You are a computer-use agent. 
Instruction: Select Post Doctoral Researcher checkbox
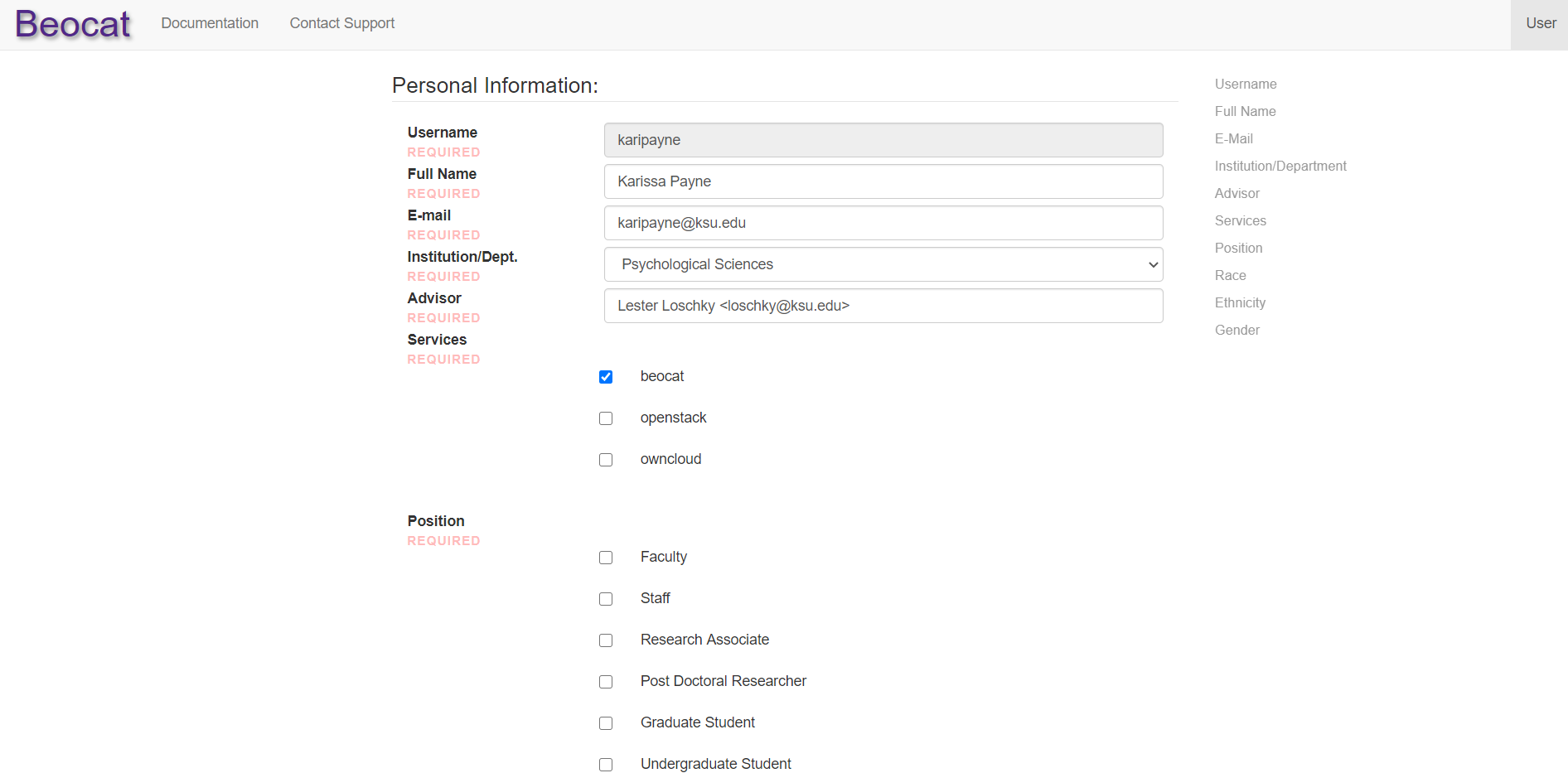pyautogui.click(x=606, y=682)
